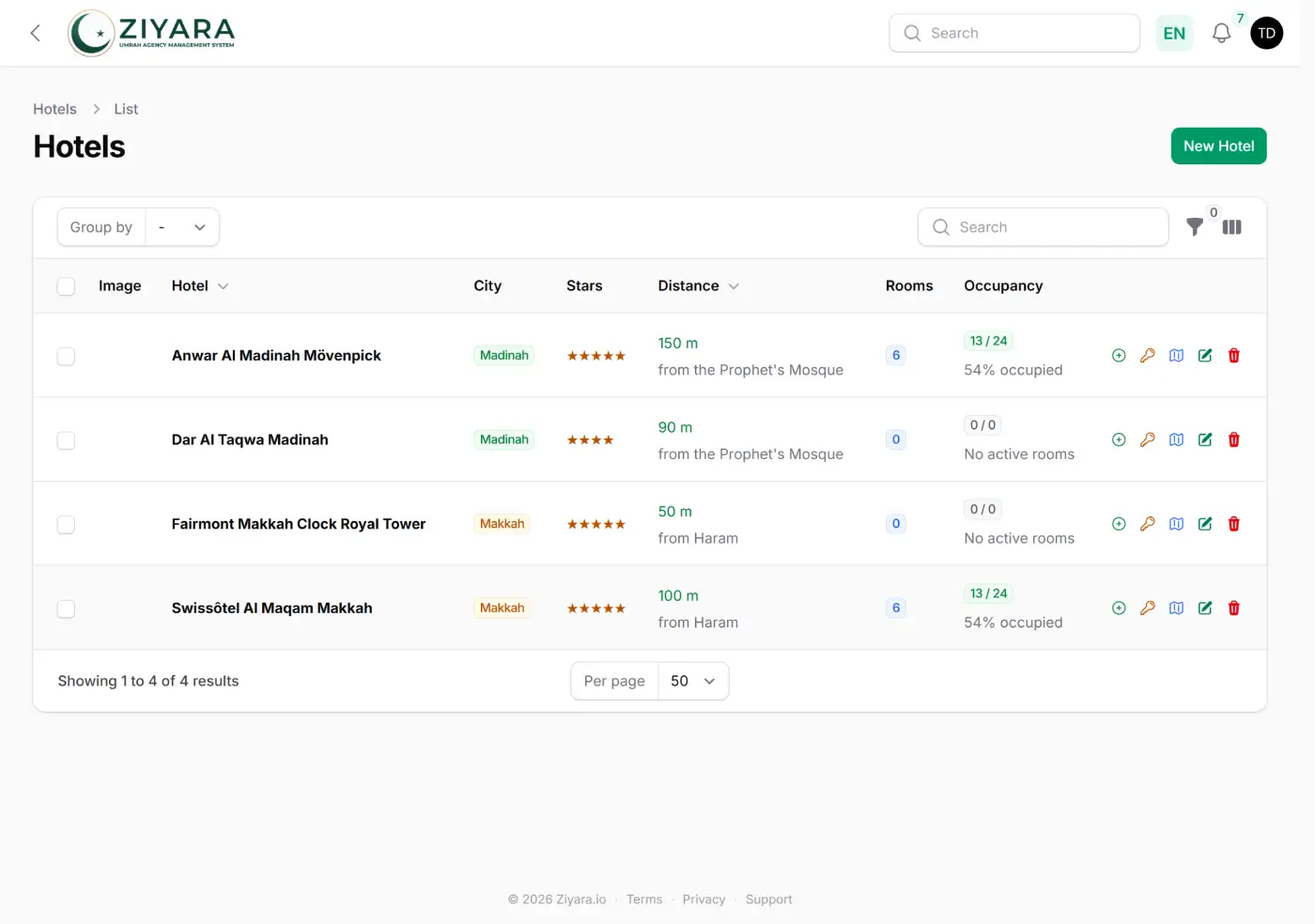Open the map icon for Anwar Al Madinah Mövenpick
Screen dimensions: 1315x924
[1176, 356]
